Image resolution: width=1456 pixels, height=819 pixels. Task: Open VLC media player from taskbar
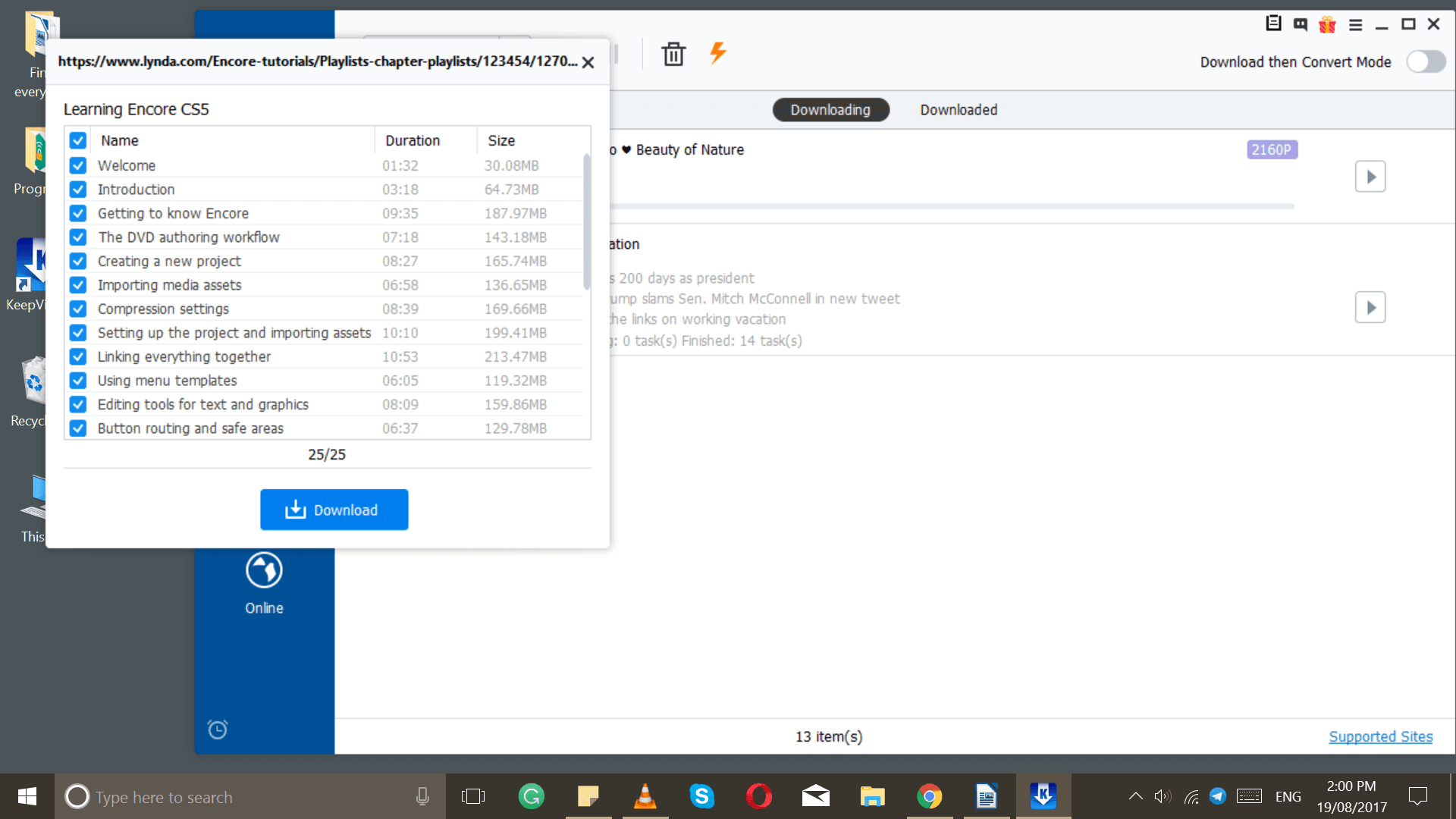click(x=645, y=796)
